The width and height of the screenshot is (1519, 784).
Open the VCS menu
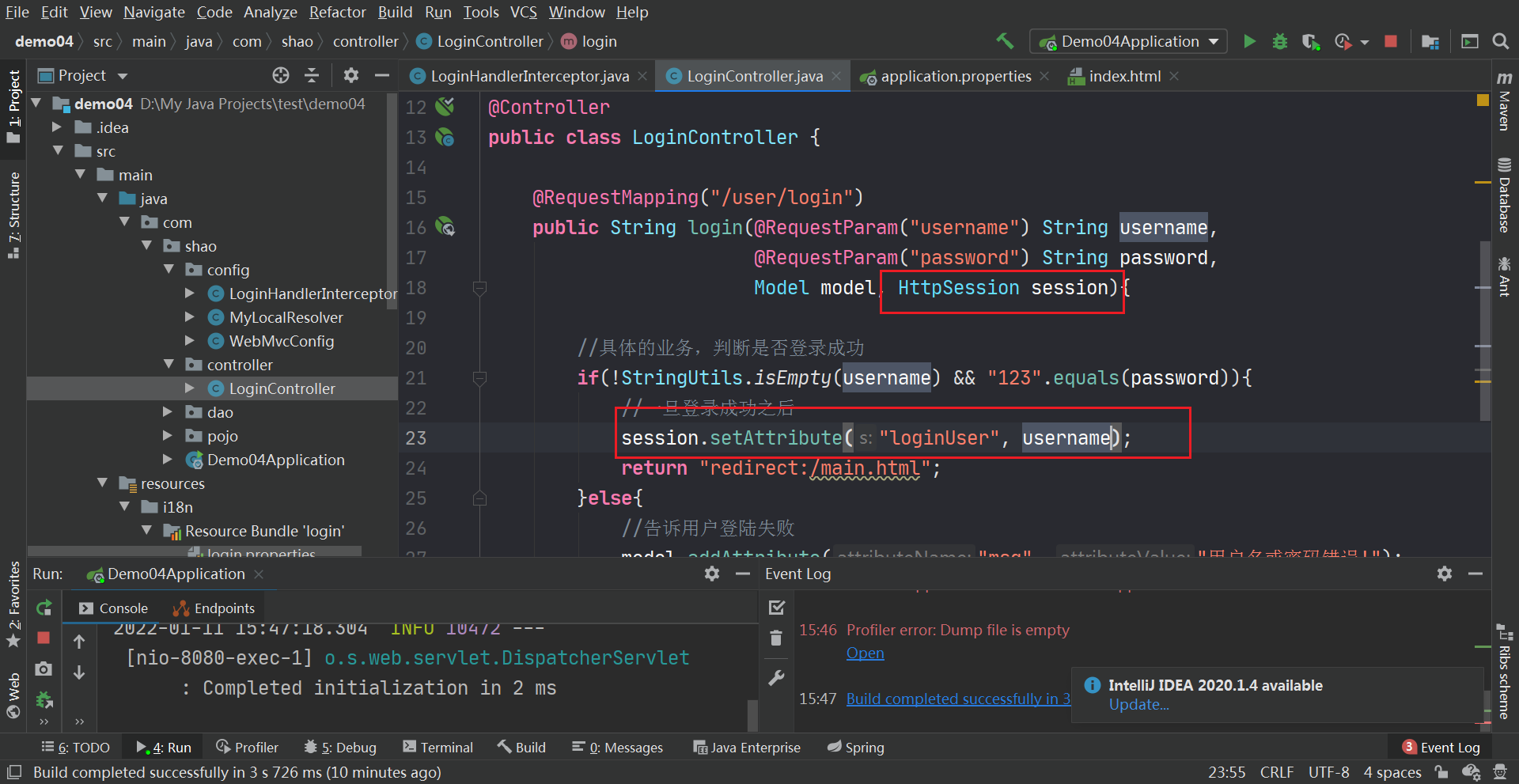click(523, 12)
